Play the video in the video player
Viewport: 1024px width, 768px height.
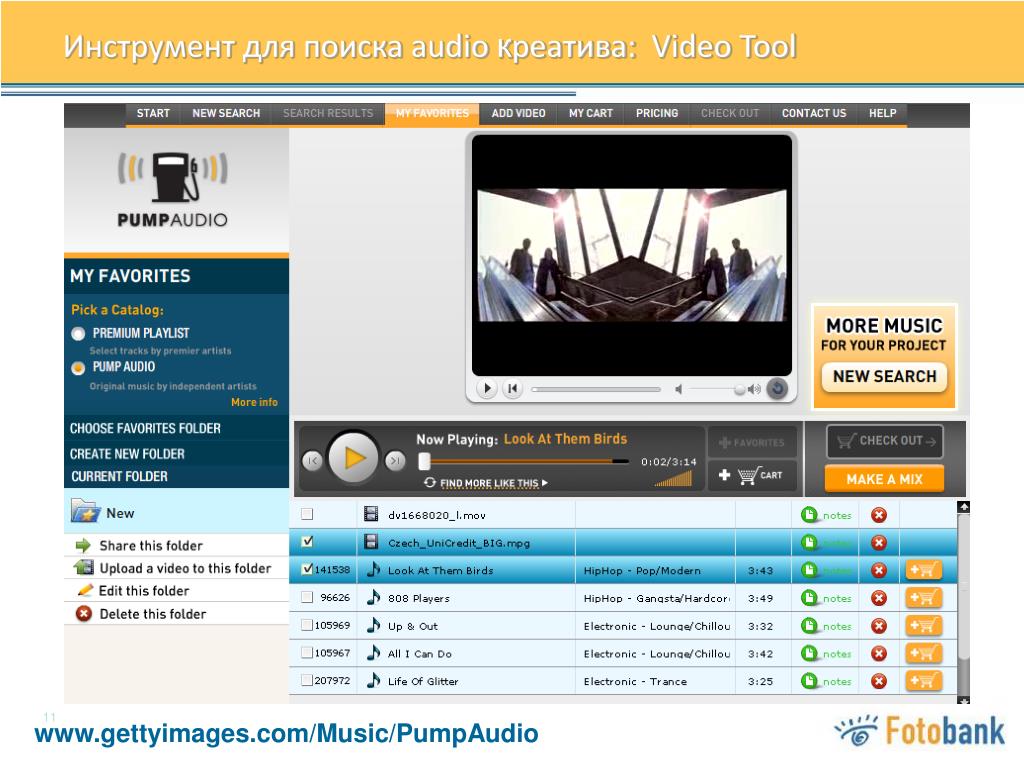click(x=487, y=389)
